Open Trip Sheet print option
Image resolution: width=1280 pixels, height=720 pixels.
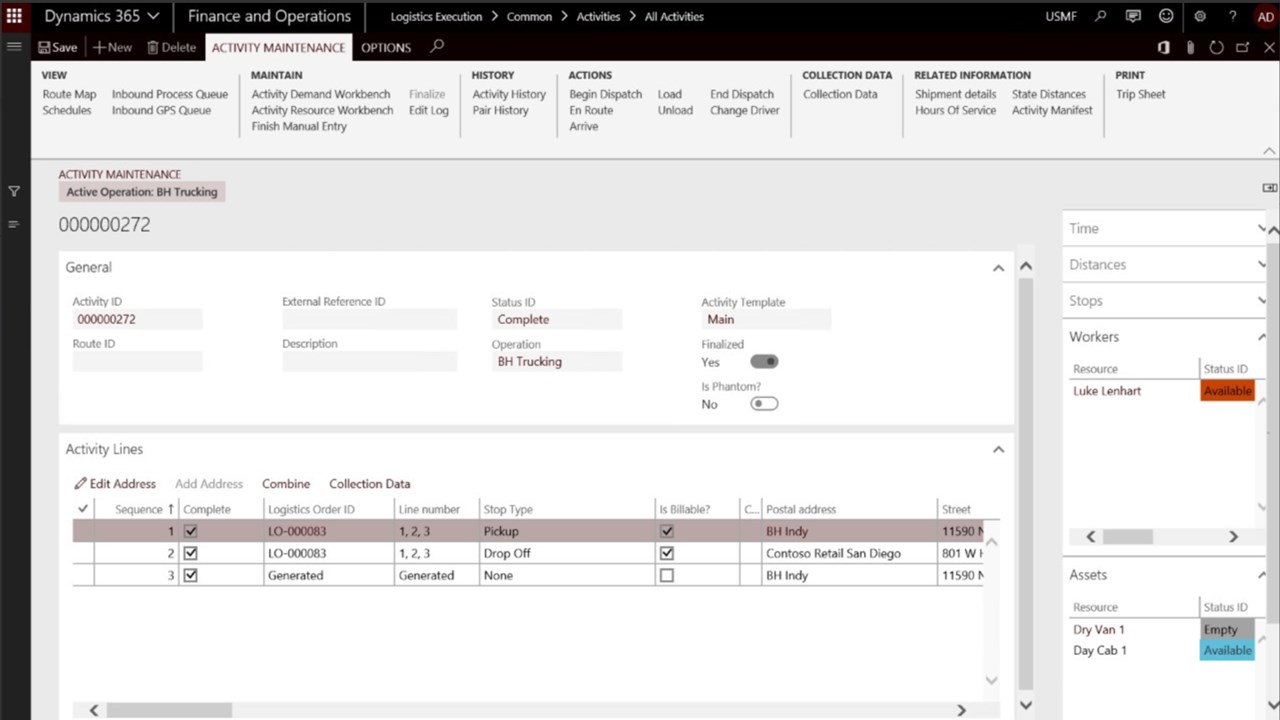pyautogui.click(x=1141, y=94)
